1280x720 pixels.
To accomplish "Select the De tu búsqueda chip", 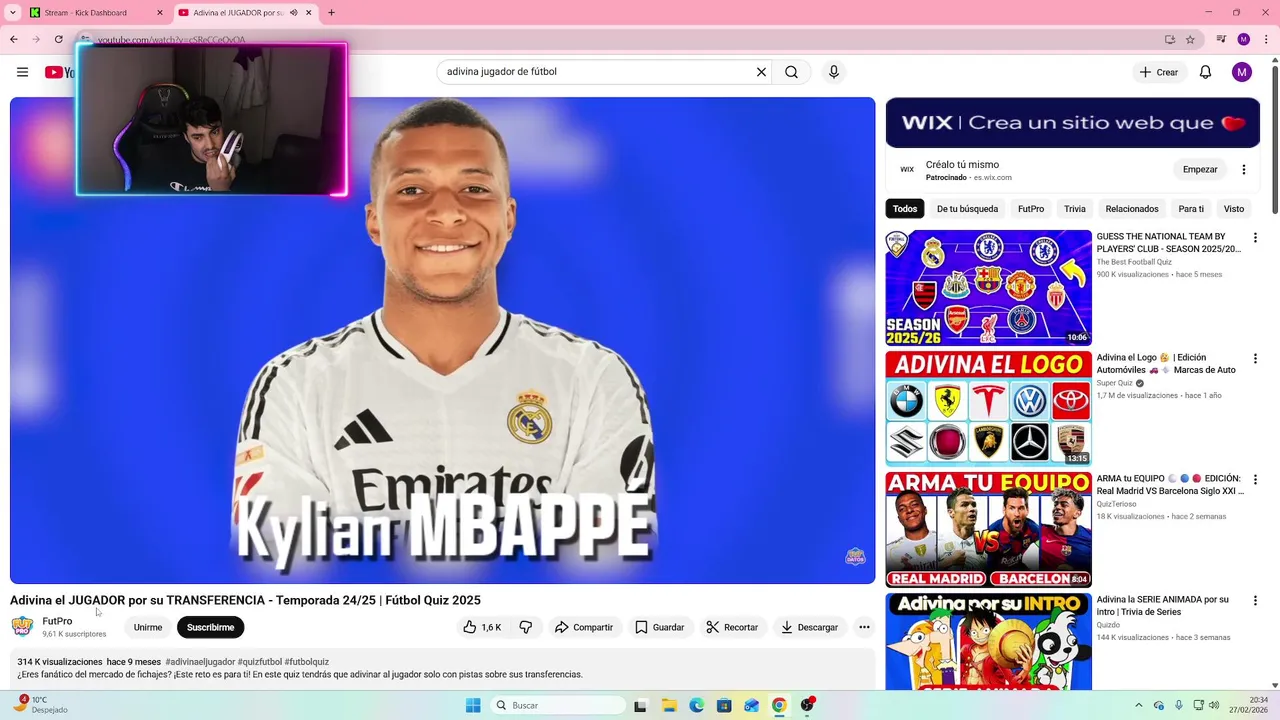I will click(x=967, y=209).
